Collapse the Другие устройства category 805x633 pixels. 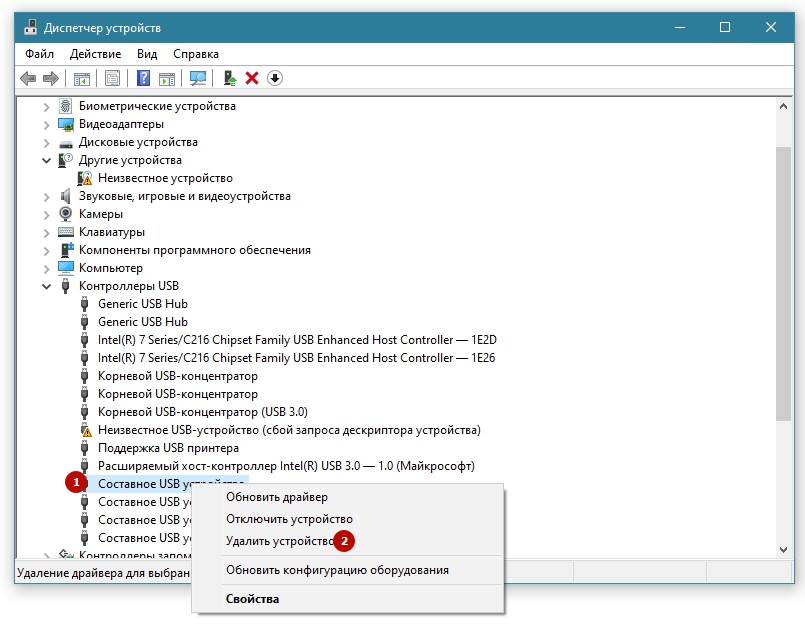pyautogui.click(x=47, y=160)
